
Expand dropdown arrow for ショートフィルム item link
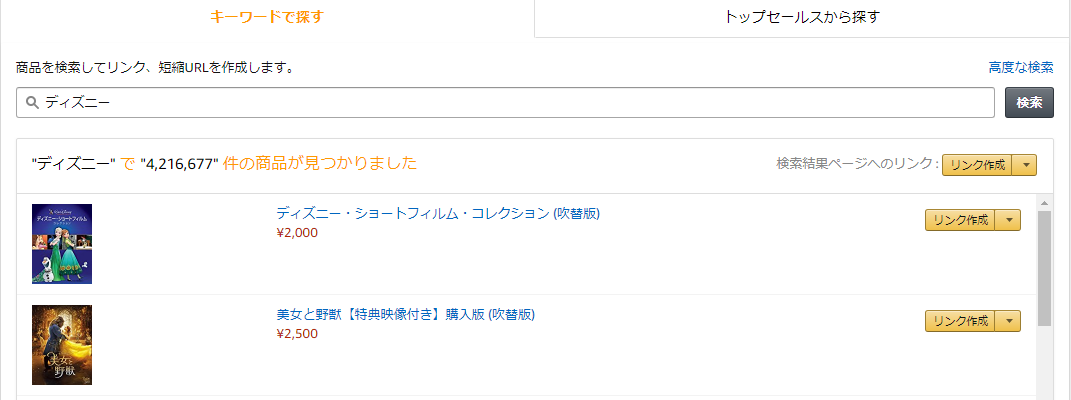click(x=1008, y=220)
